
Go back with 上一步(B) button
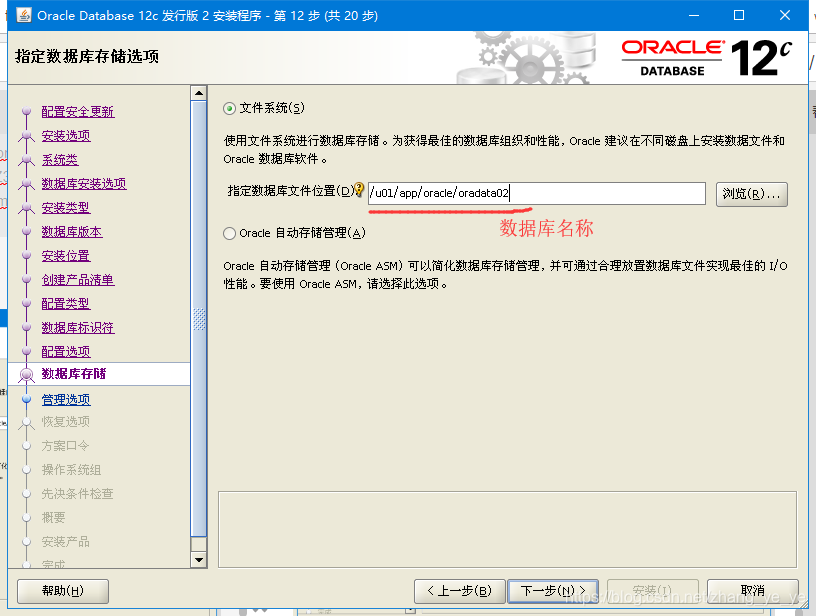(x=460, y=591)
